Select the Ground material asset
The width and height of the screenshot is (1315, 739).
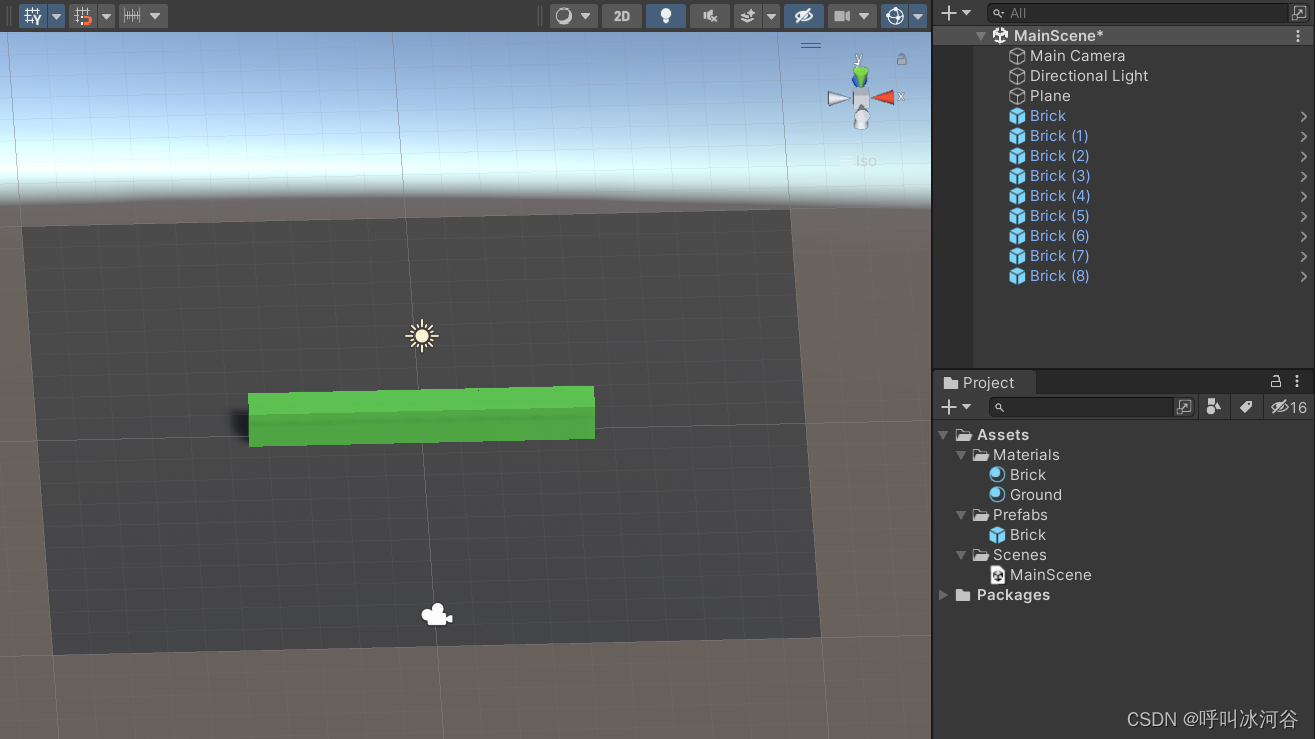pos(1025,495)
